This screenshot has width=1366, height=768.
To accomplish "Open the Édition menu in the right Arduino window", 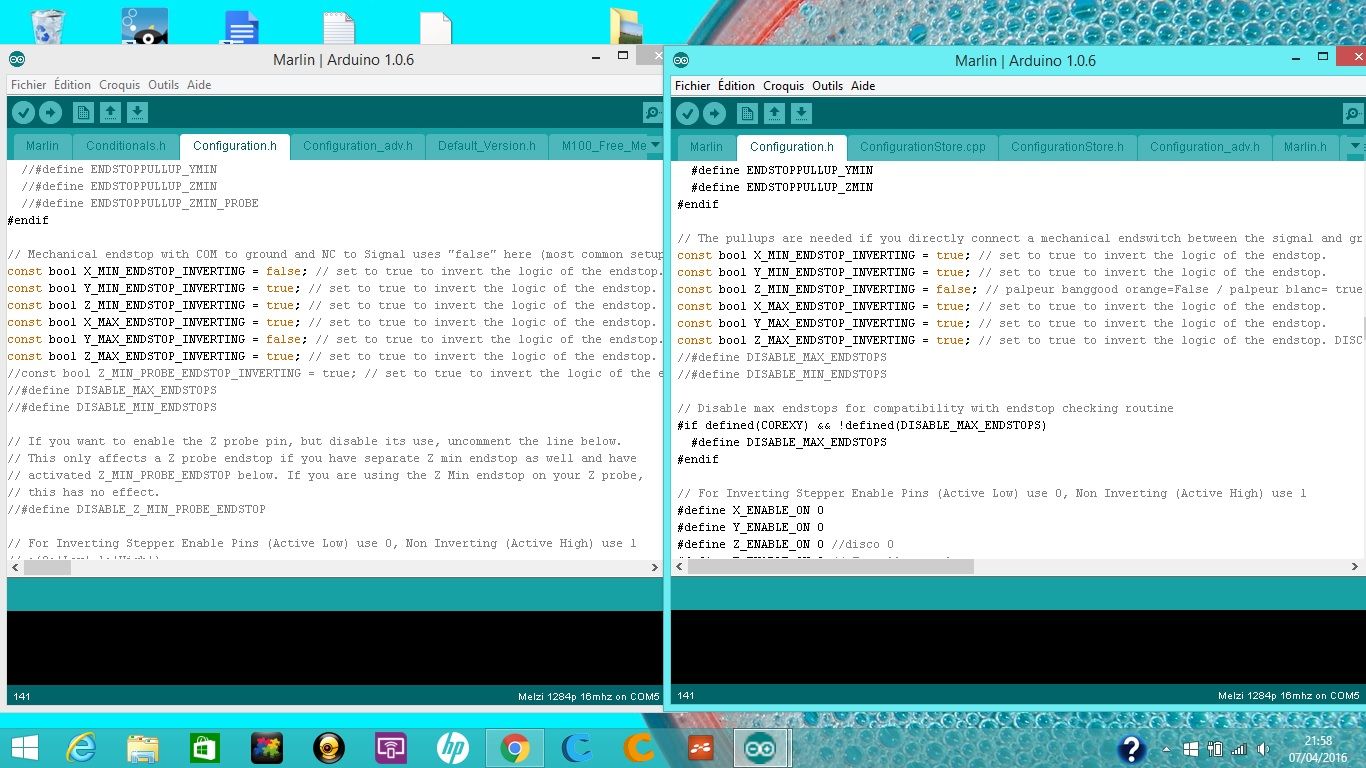I will (736, 86).
